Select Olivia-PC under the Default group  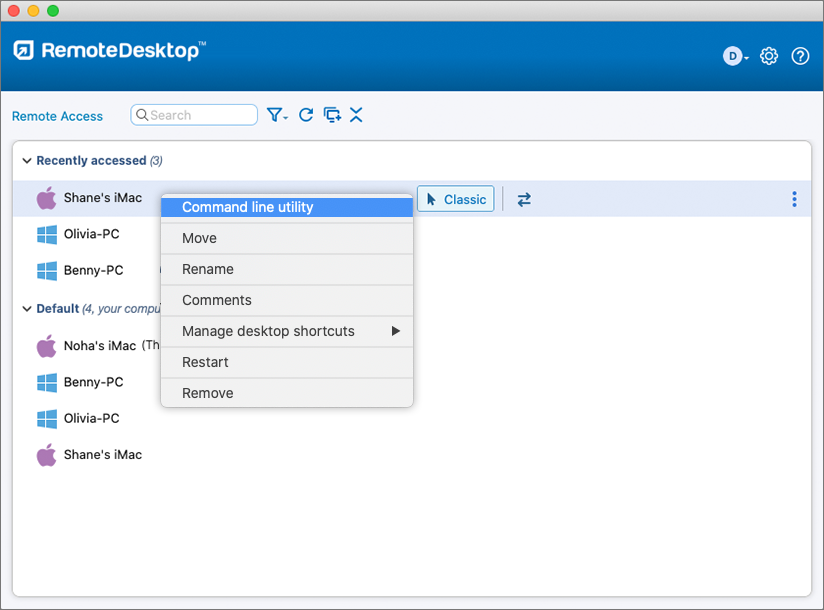[x=91, y=418]
